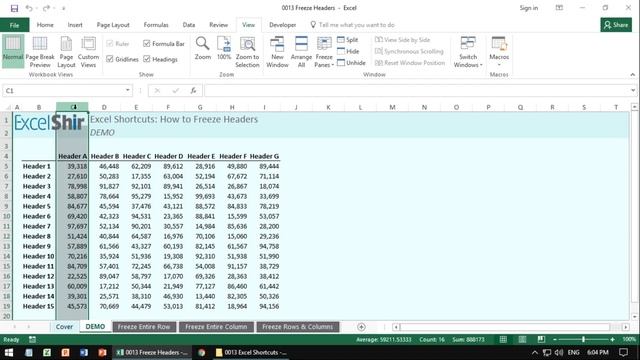Switch to the Developer tab
This screenshot has height=360, width=640.
click(x=282, y=25)
